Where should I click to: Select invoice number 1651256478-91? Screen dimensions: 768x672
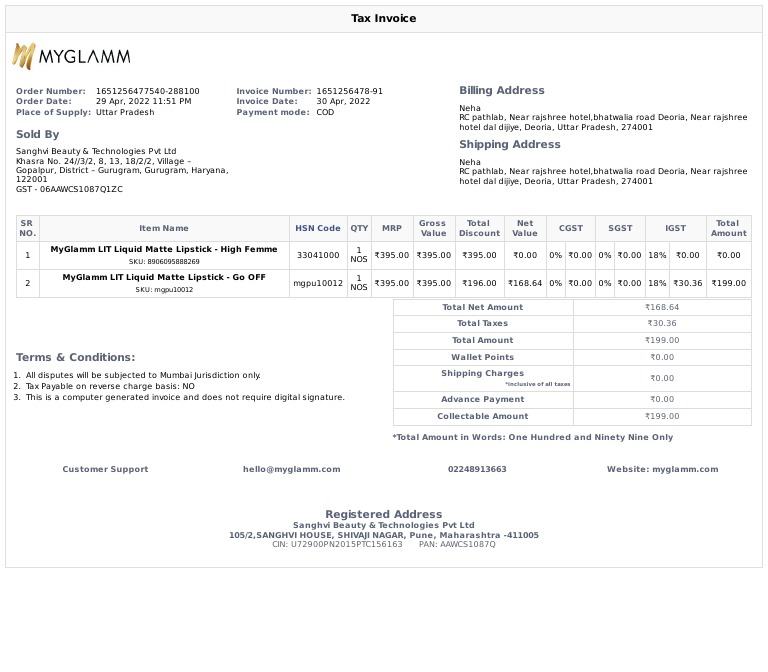click(x=349, y=91)
